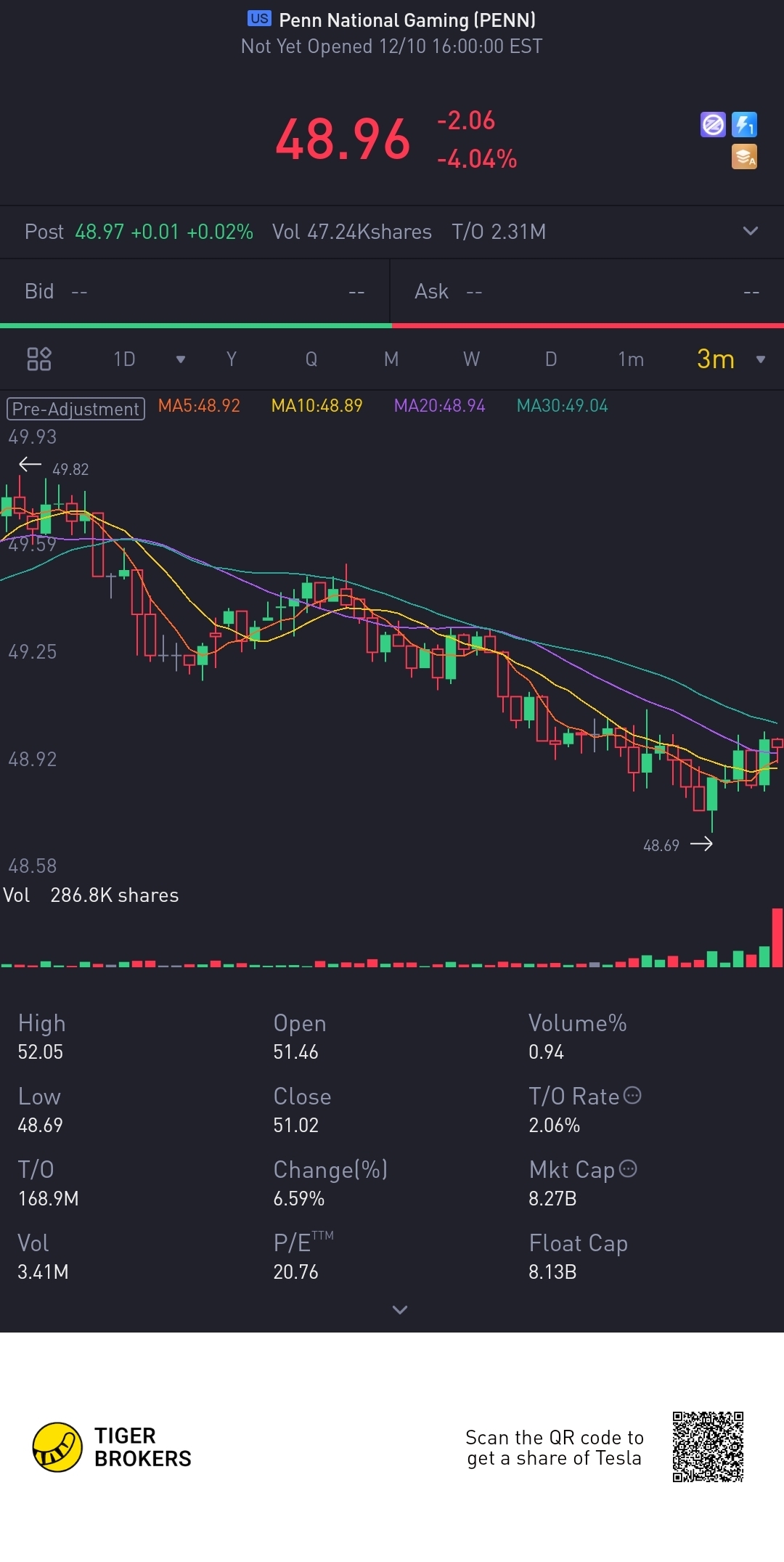The width and height of the screenshot is (784, 1562).
Task: Tap the Mkt Cap info icon
Action: click(628, 1168)
